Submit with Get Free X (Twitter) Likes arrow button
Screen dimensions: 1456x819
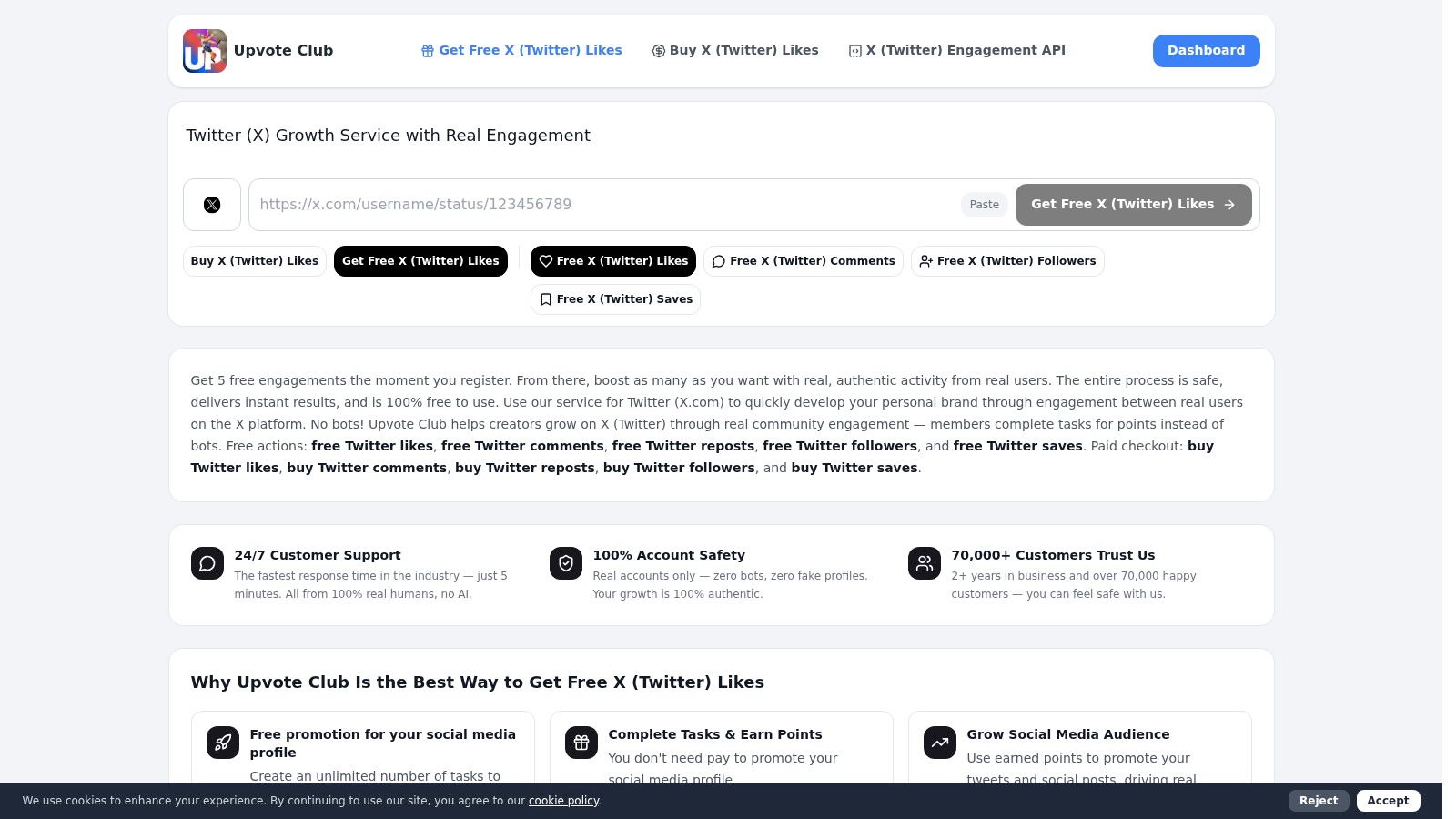[1134, 205]
